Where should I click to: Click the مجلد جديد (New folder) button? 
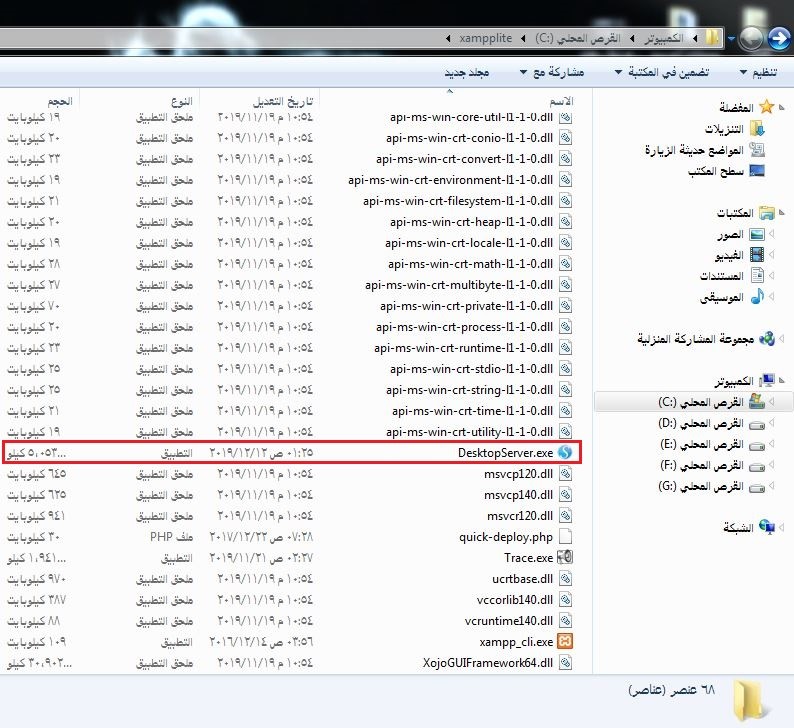(466, 73)
